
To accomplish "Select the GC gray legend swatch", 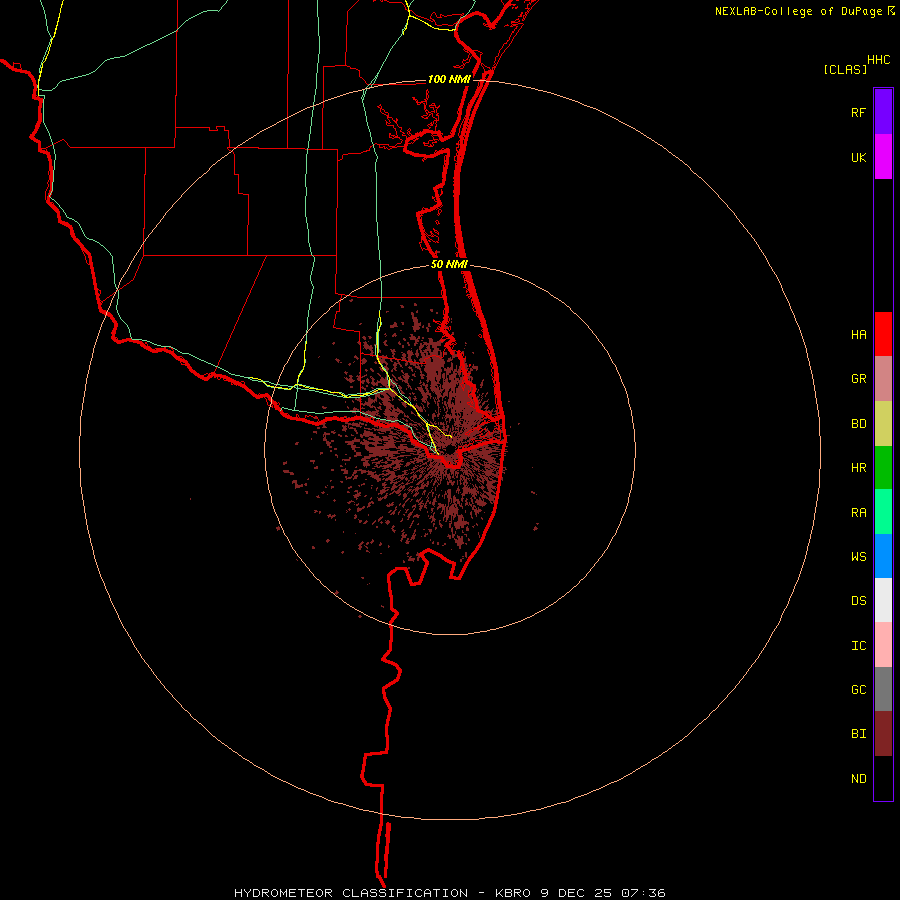I will [883, 689].
